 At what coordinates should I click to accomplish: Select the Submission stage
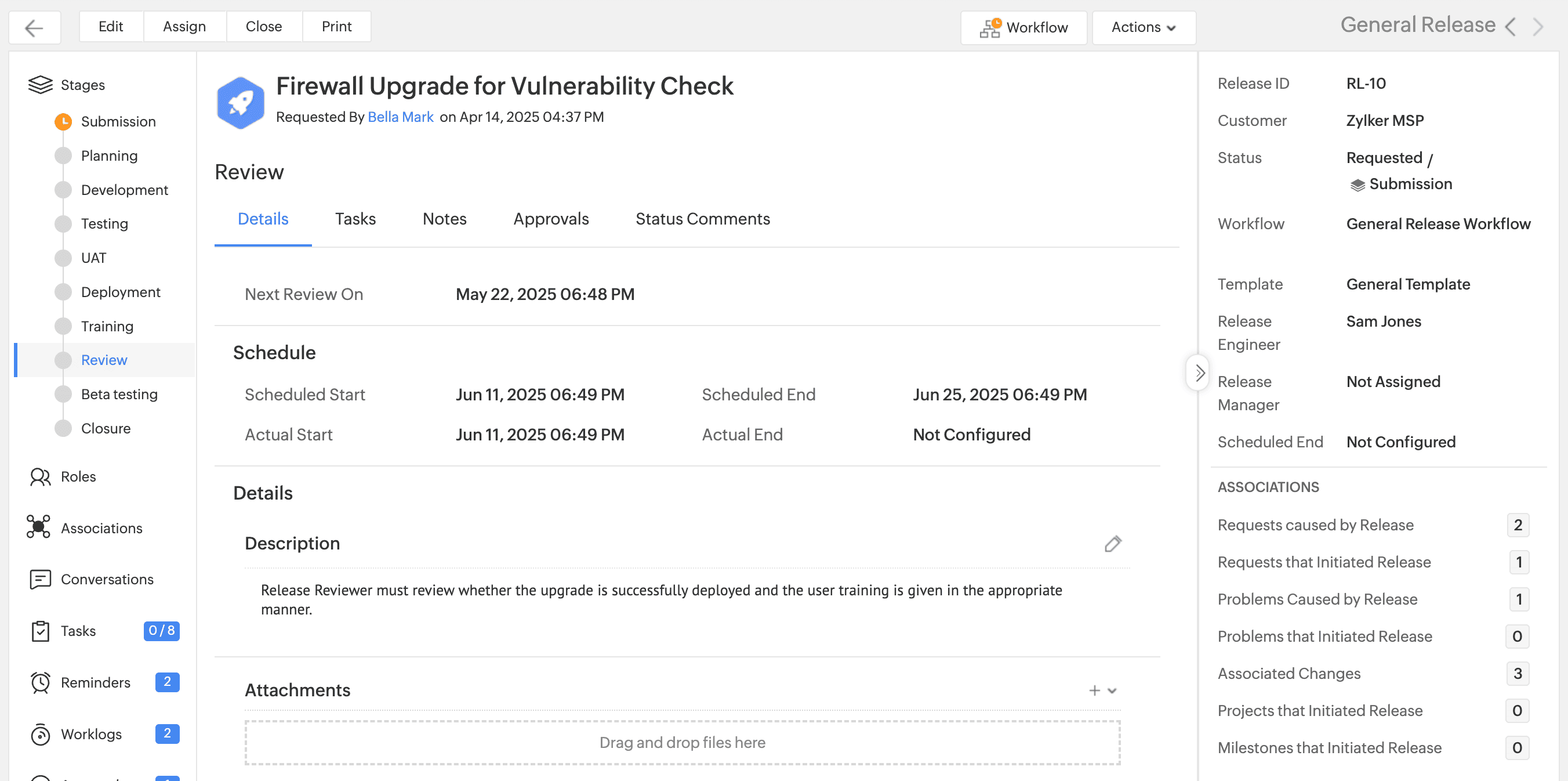(118, 121)
